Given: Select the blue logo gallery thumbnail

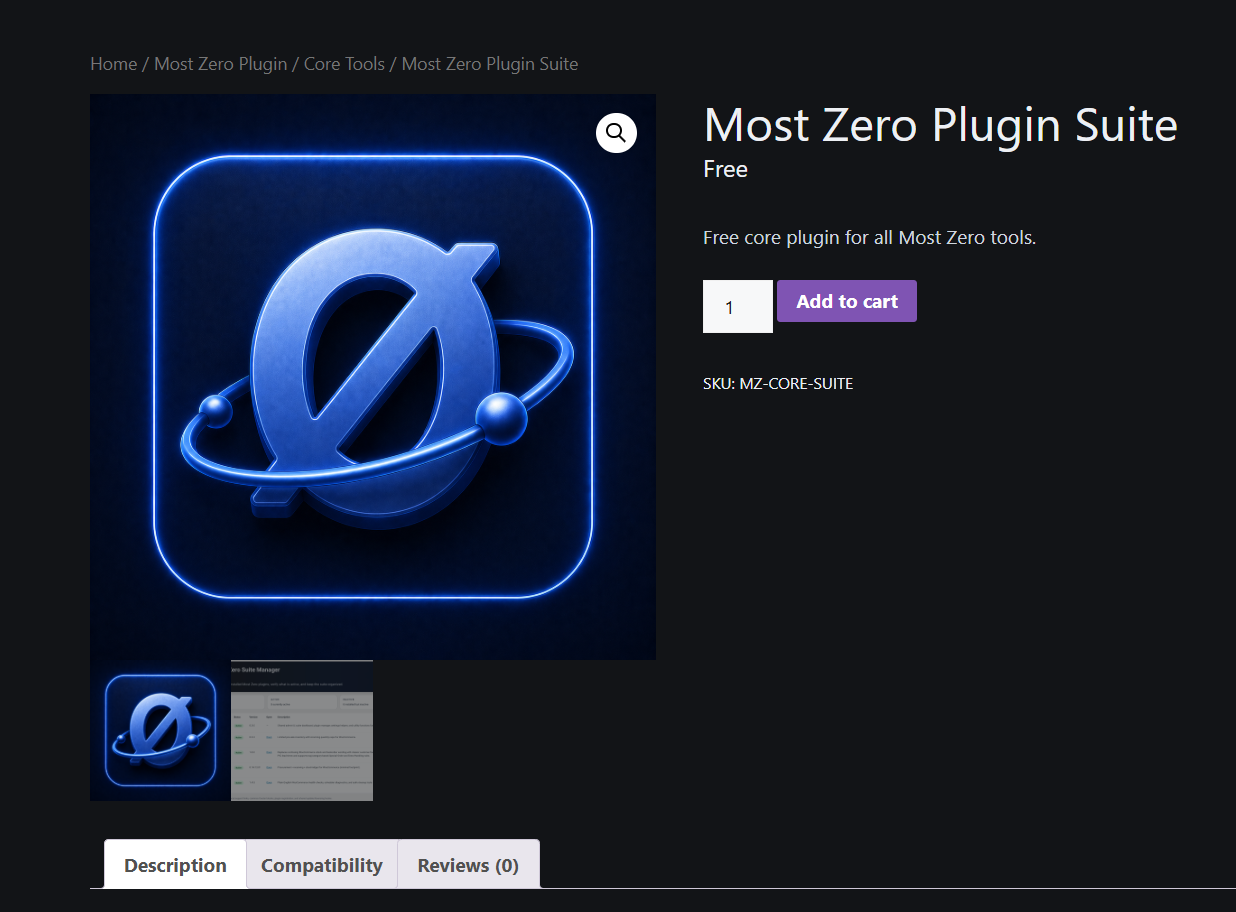Looking at the screenshot, I should click(x=160, y=730).
